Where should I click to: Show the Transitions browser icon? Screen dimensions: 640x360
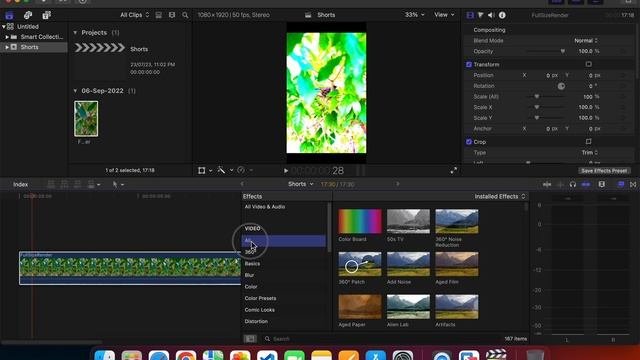coord(633,184)
